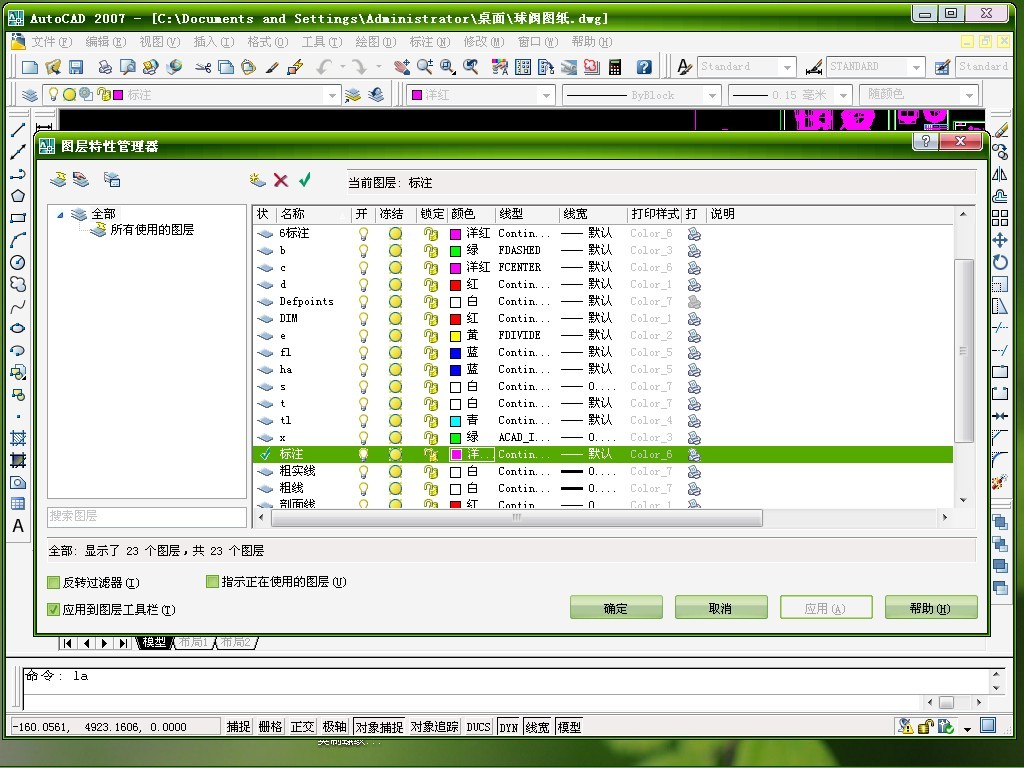Click the 确定 button
This screenshot has width=1024, height=768.
point(616,608)
